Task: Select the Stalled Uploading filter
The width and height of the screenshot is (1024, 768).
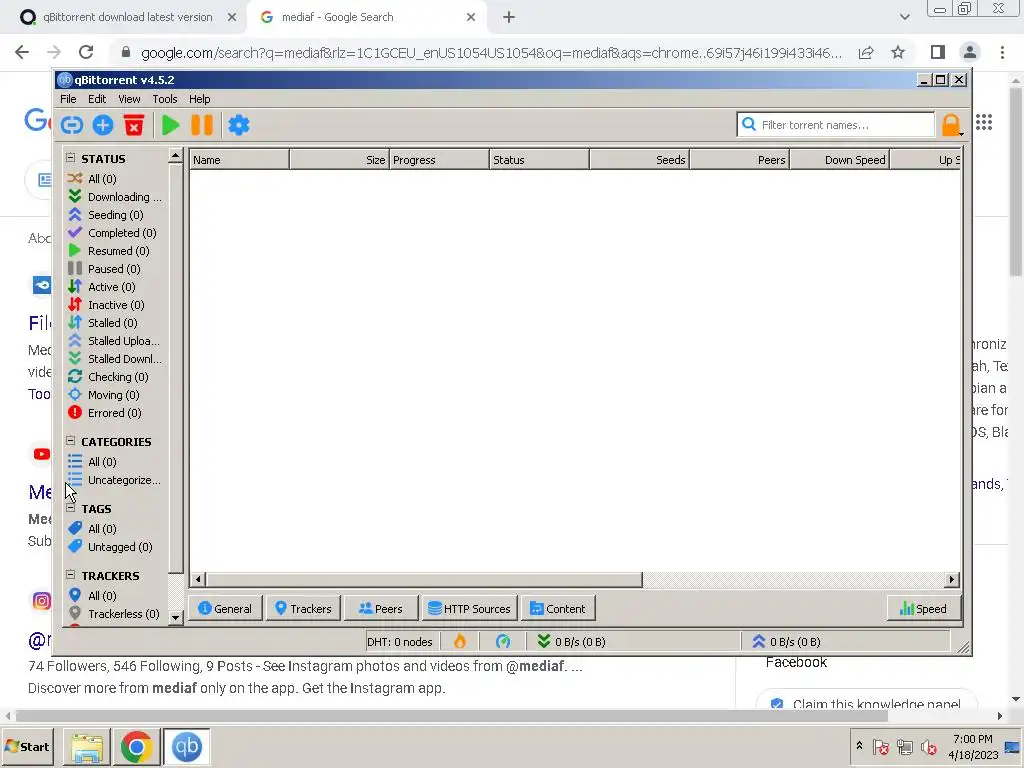Action: point(114,341)
